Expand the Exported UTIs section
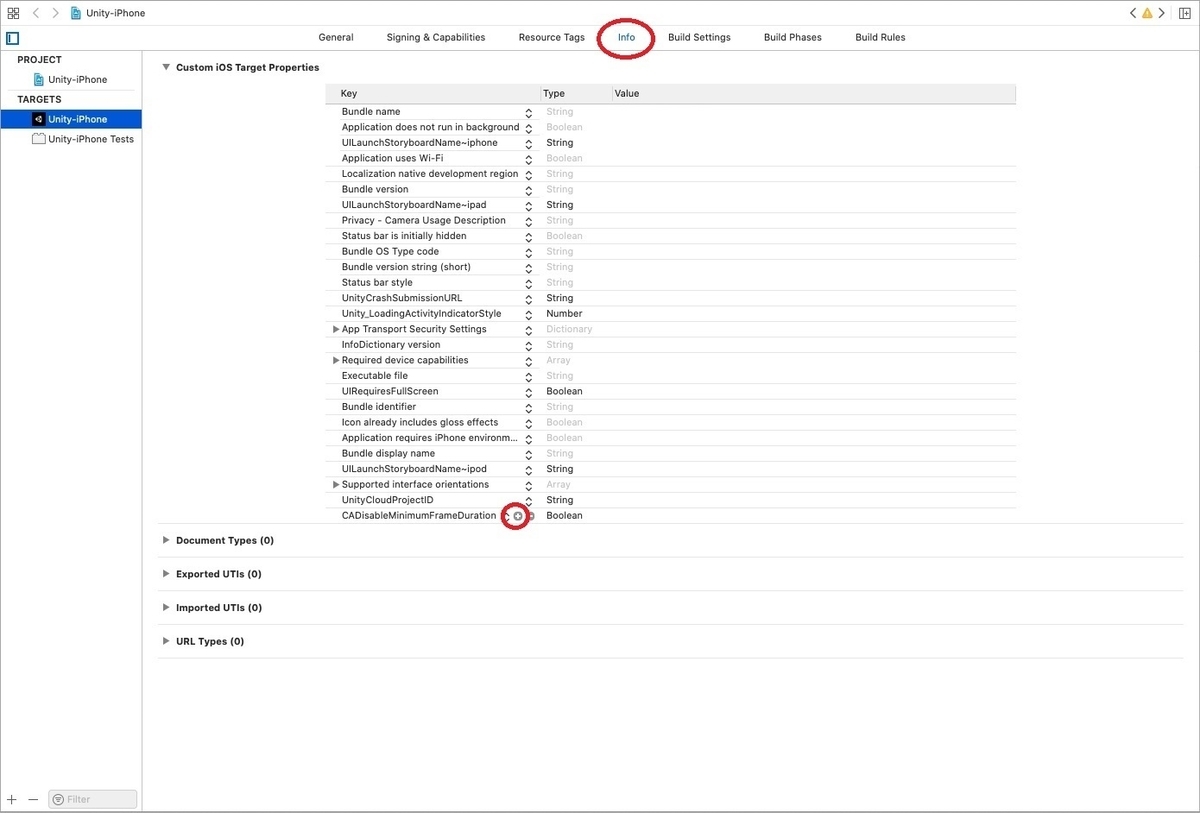Screen dimensions: 1200x813 pyautogui.click(x=166, y=574)
